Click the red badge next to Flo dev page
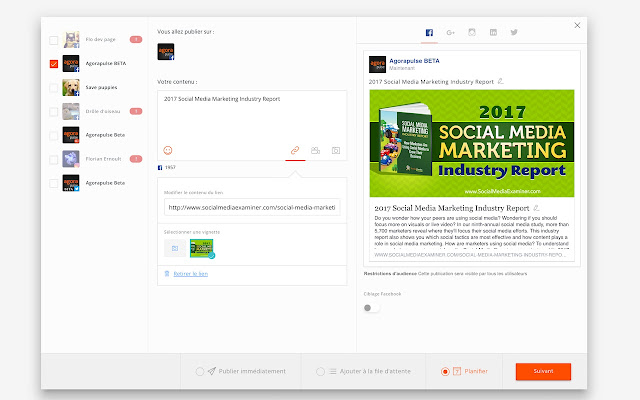 point(136,40)
